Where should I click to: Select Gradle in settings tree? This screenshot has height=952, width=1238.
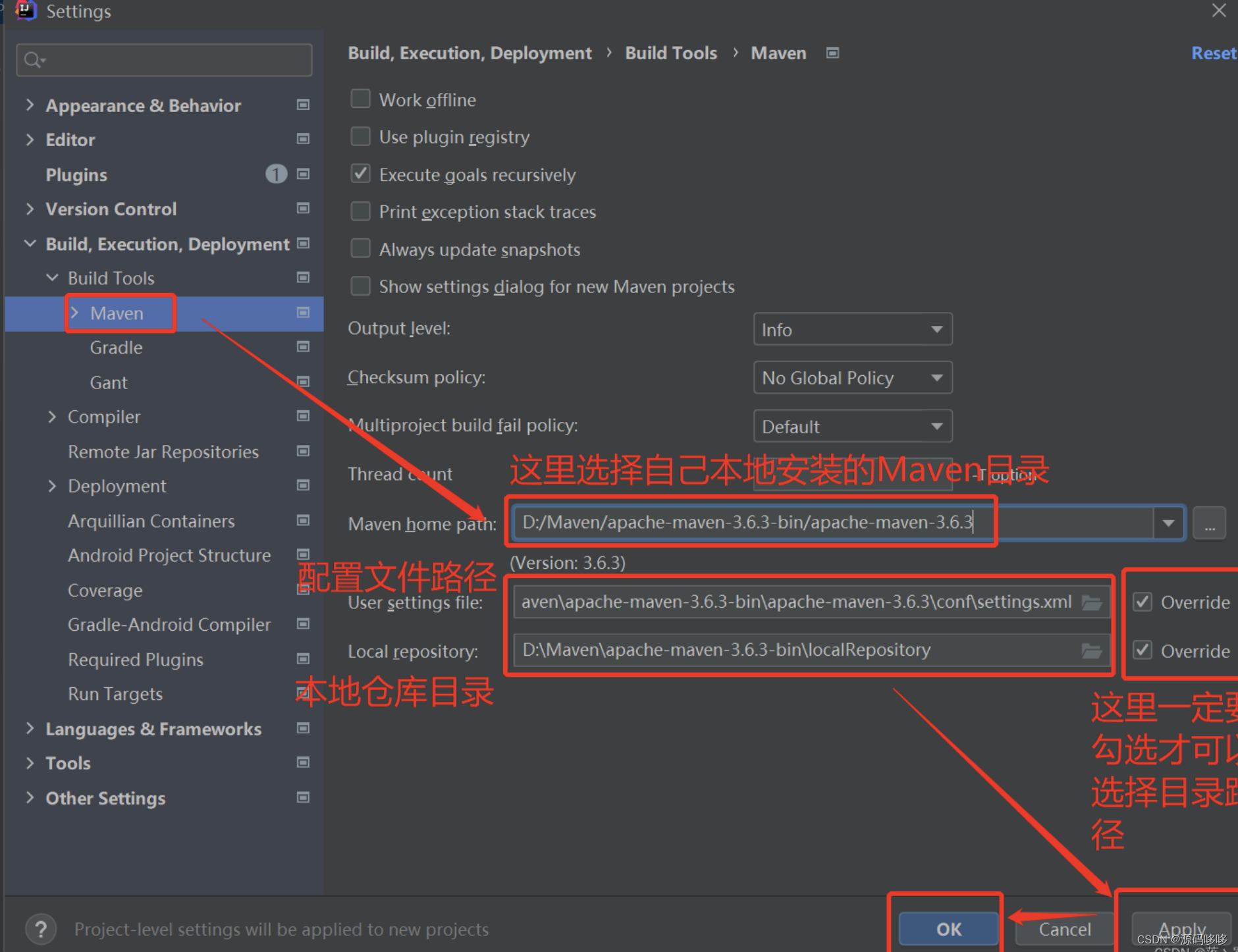116,348
